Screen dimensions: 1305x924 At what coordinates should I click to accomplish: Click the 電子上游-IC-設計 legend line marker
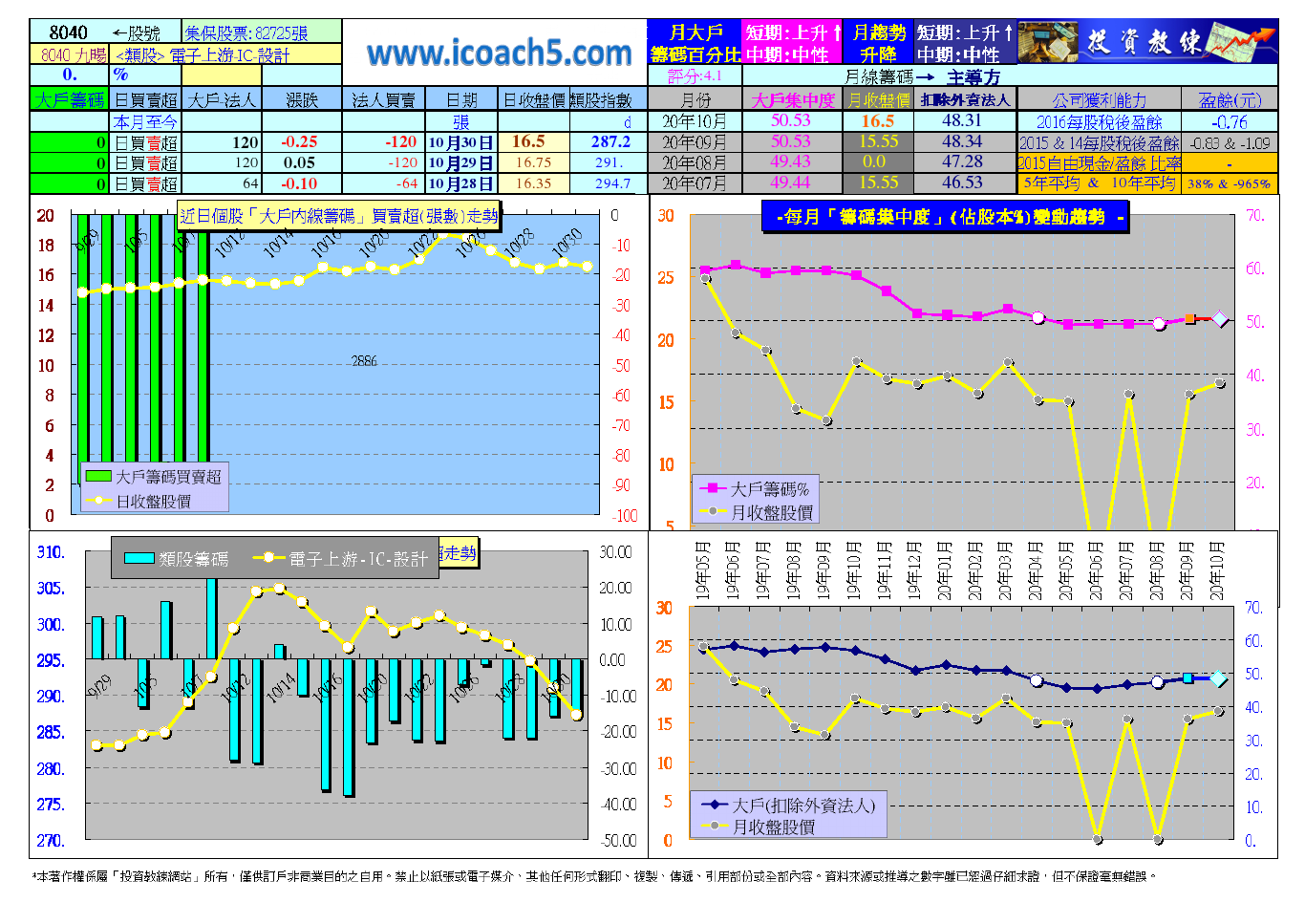tap(268, 559)
